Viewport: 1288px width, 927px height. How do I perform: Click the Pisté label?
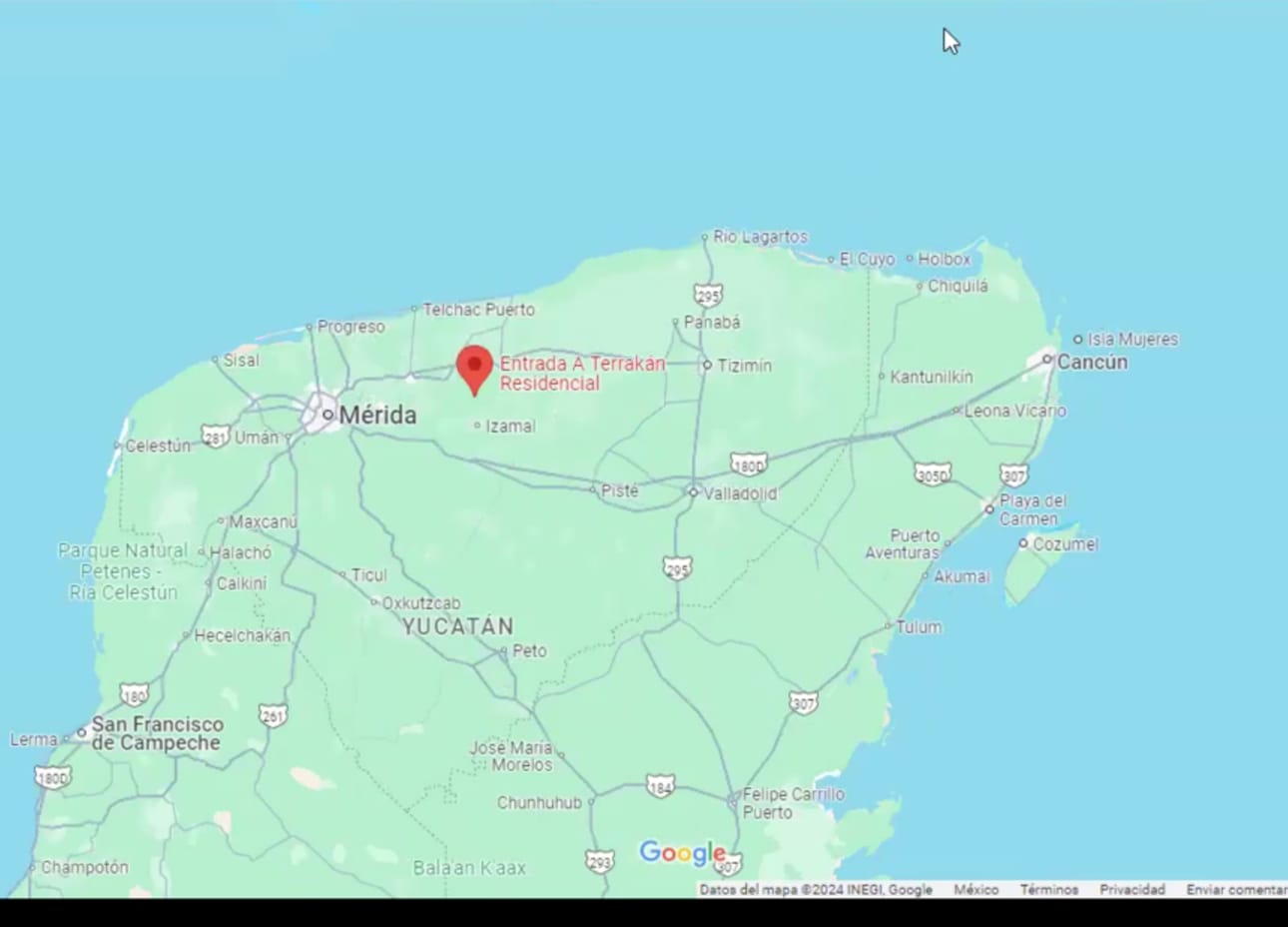click(x=619, y=490)
